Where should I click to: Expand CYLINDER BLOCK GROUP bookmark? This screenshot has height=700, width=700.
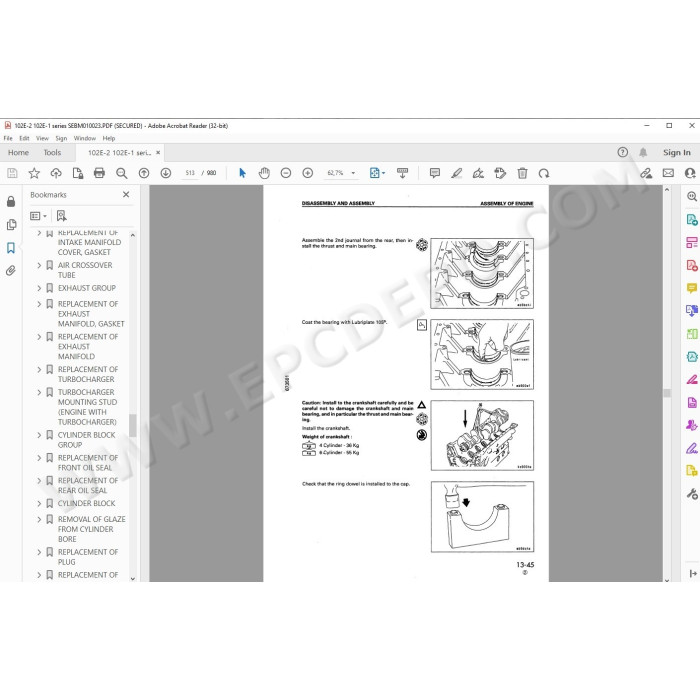39,435
